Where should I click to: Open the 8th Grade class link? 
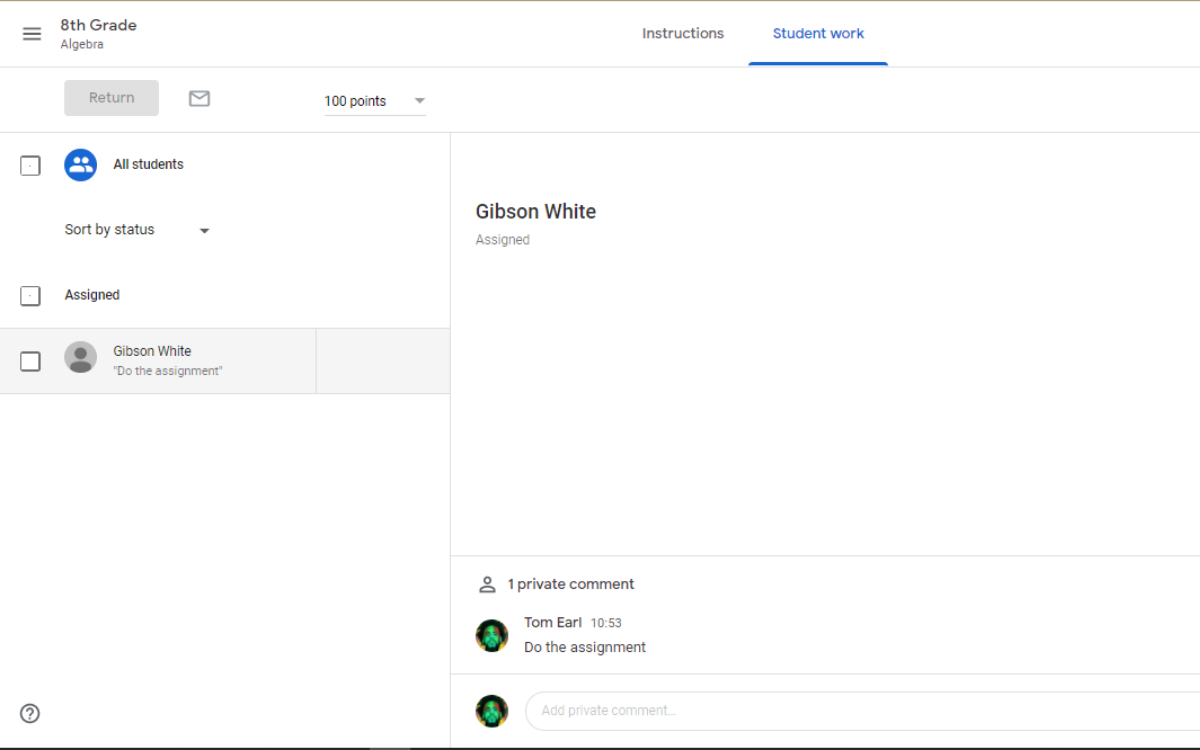(x=98, y=25)
